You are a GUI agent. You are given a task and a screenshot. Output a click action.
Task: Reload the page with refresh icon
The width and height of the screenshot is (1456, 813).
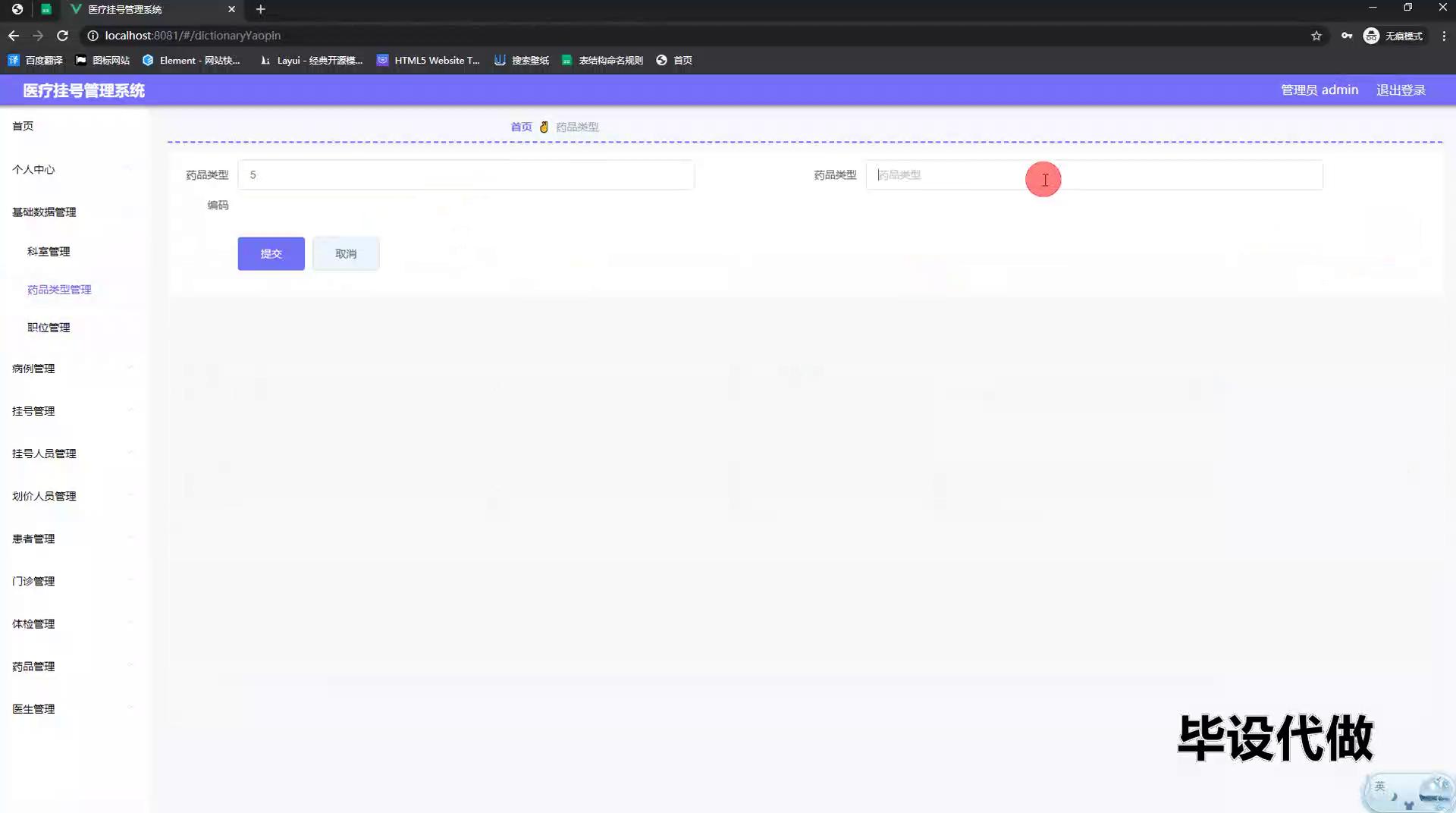tap(63, 36)
